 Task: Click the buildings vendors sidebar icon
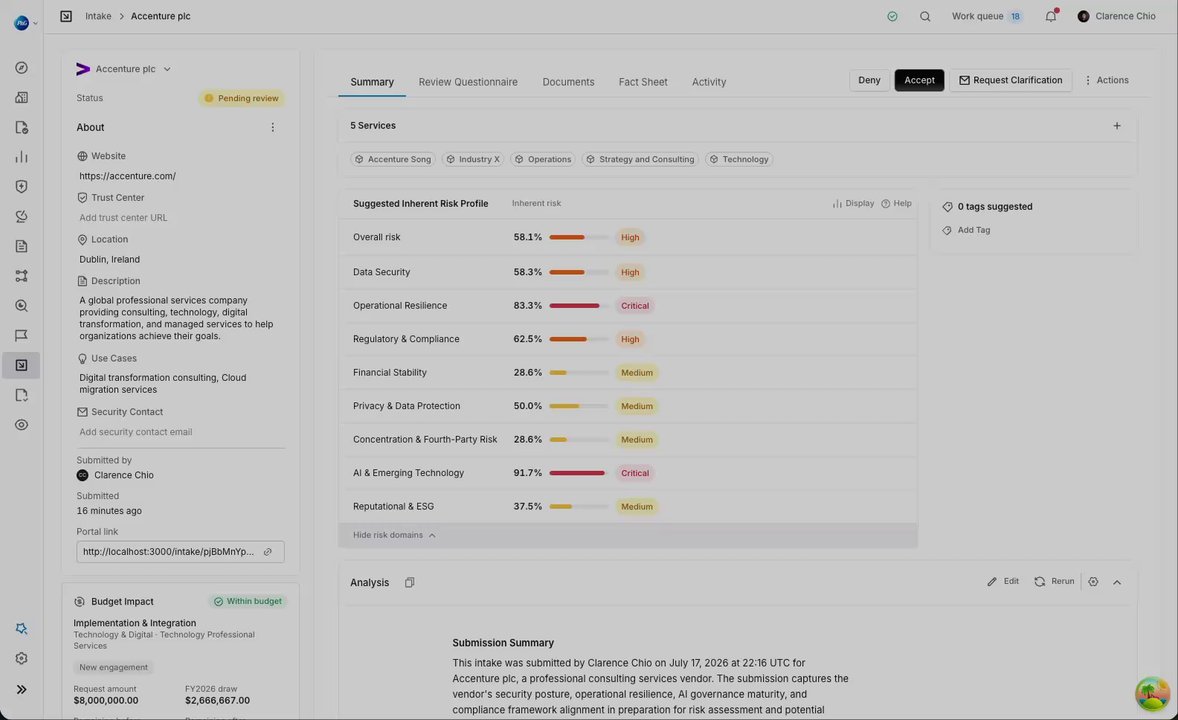pyautogui.click(x=22, y=98)
